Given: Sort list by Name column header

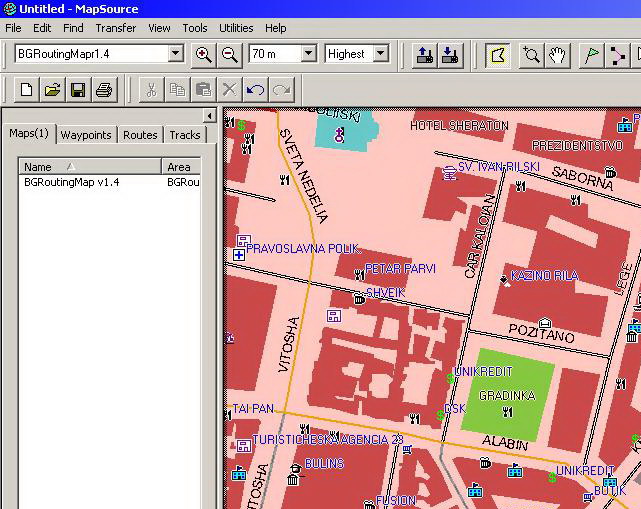Looking at the screenshot, I should 90,167.
